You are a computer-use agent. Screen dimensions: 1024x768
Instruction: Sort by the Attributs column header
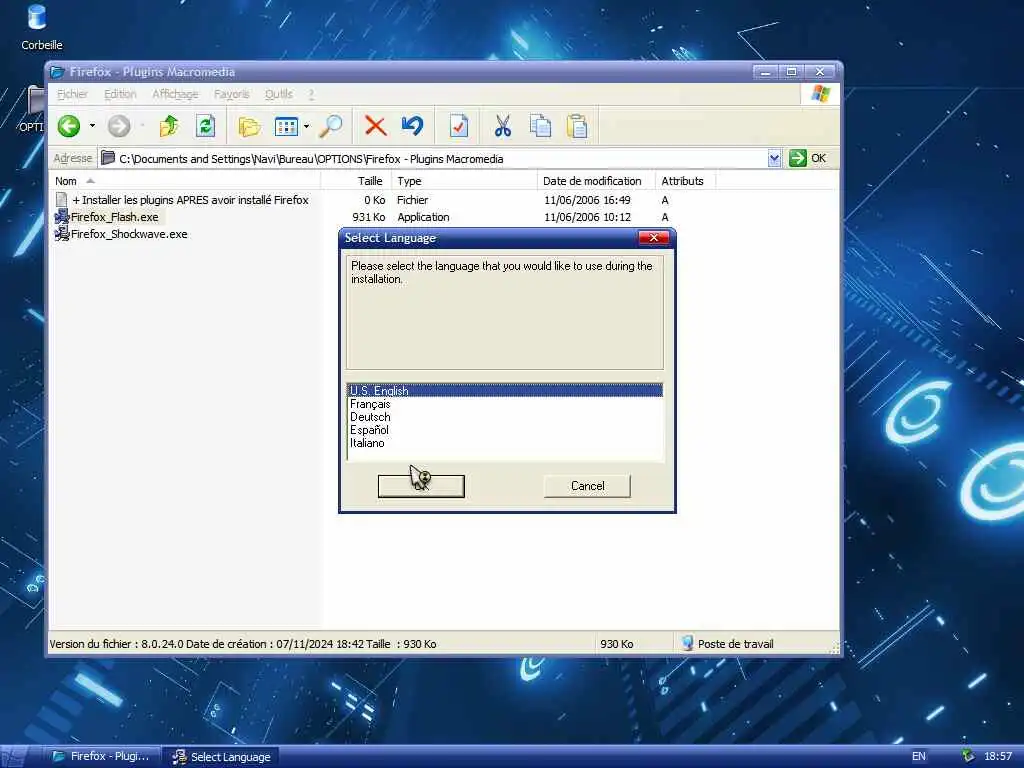point(685,181)
